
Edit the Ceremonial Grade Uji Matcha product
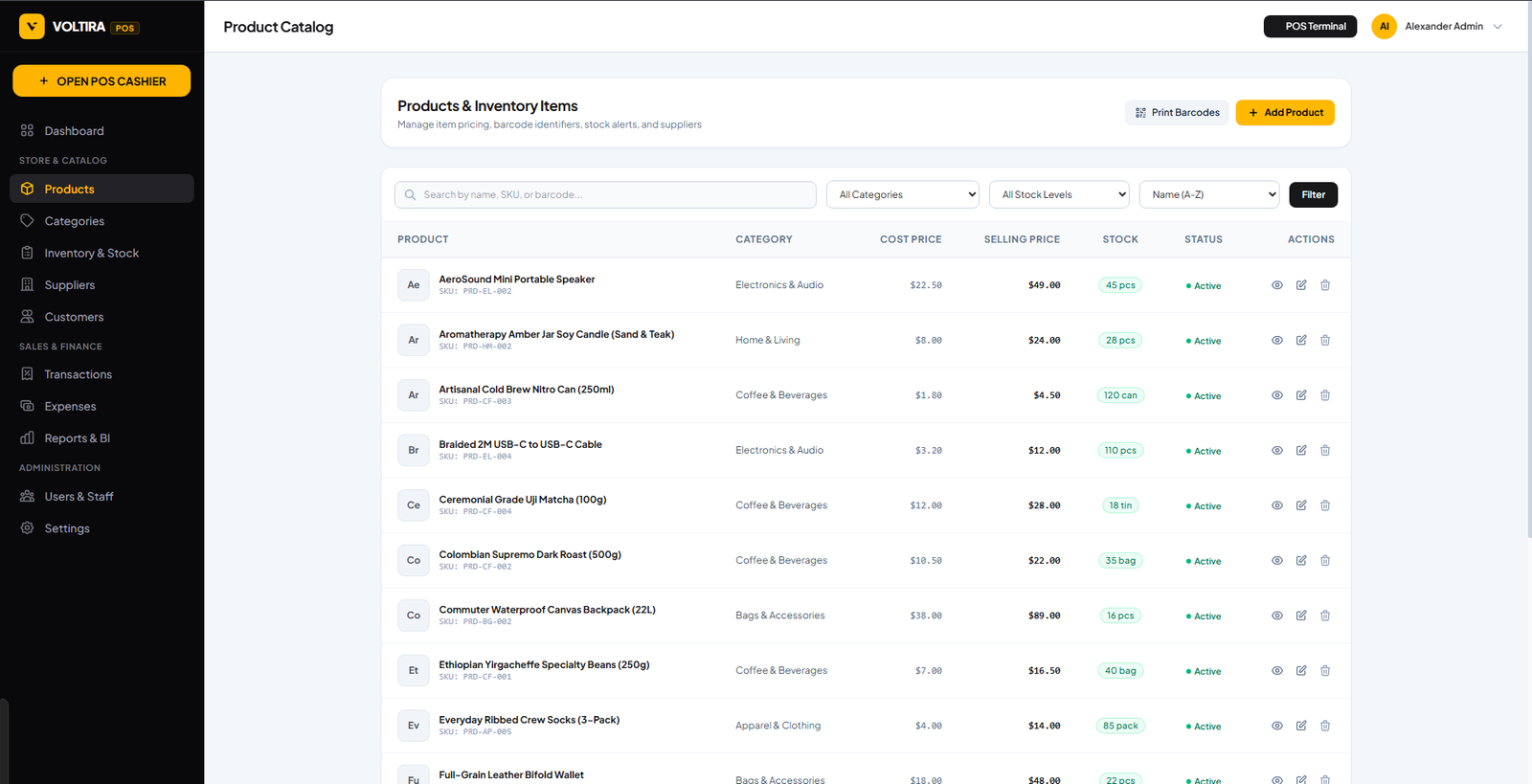click(x=1301, y=505)
